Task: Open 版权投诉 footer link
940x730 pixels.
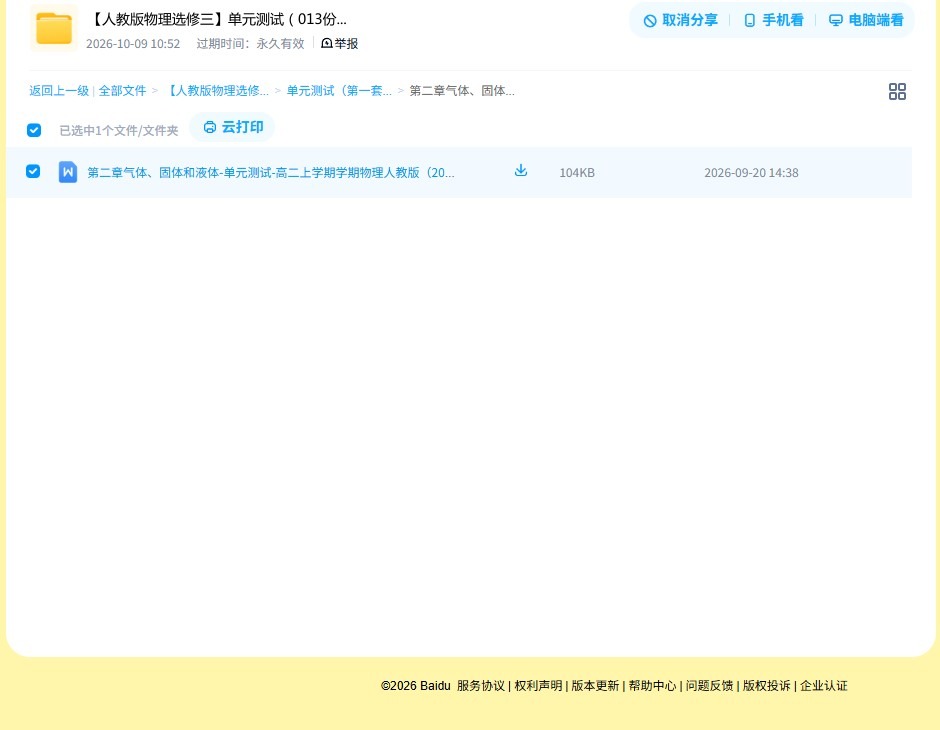Action: tap(767, 686)
